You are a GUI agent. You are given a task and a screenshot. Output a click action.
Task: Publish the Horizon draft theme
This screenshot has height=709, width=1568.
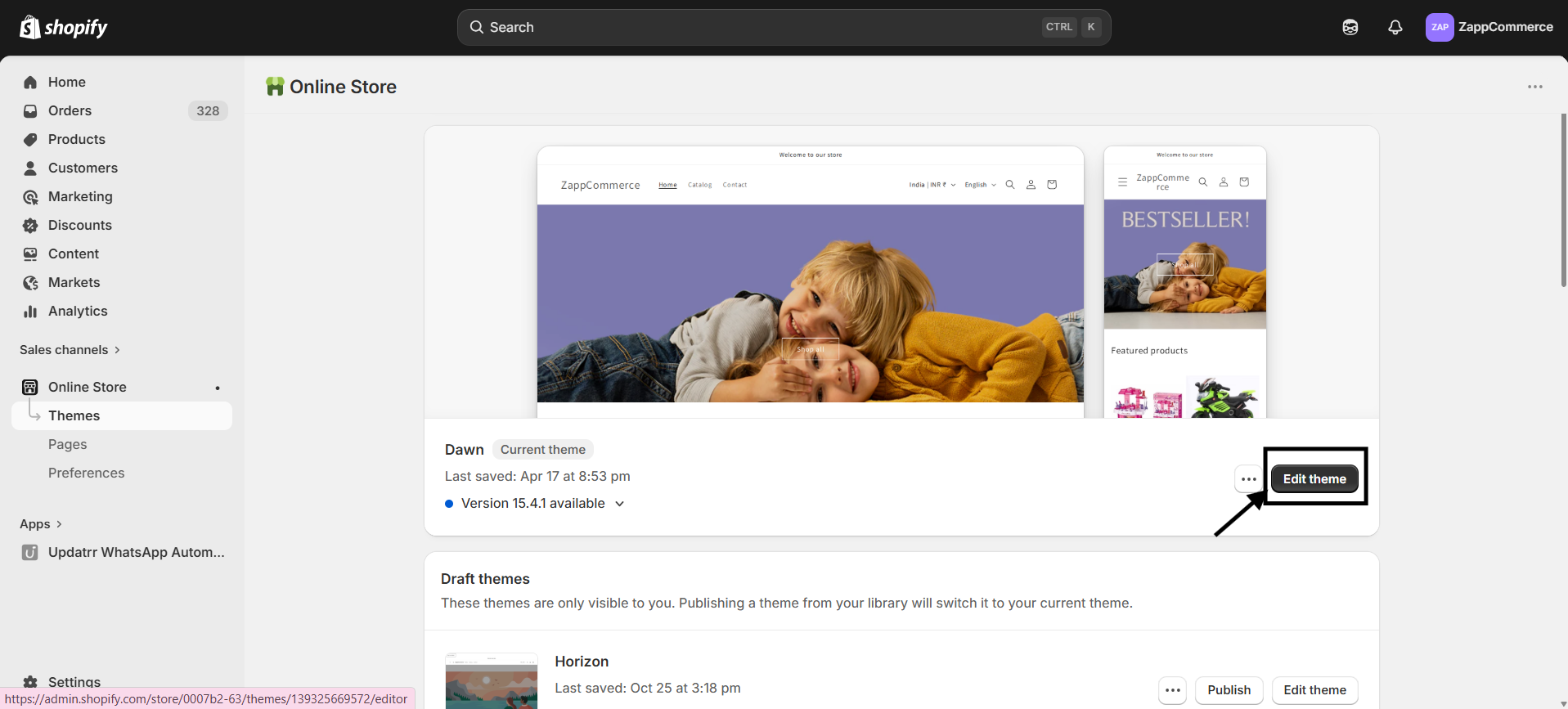click(x=1229, y=690)
